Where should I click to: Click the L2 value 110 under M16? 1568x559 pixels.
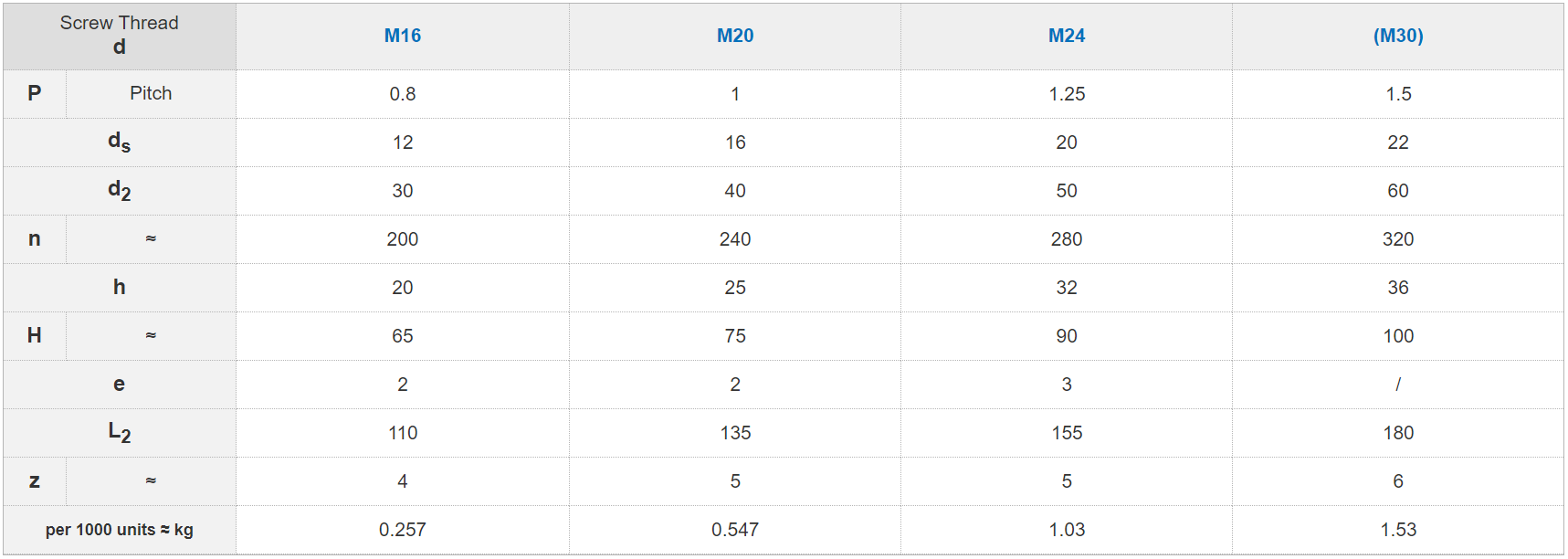(402, 433)
